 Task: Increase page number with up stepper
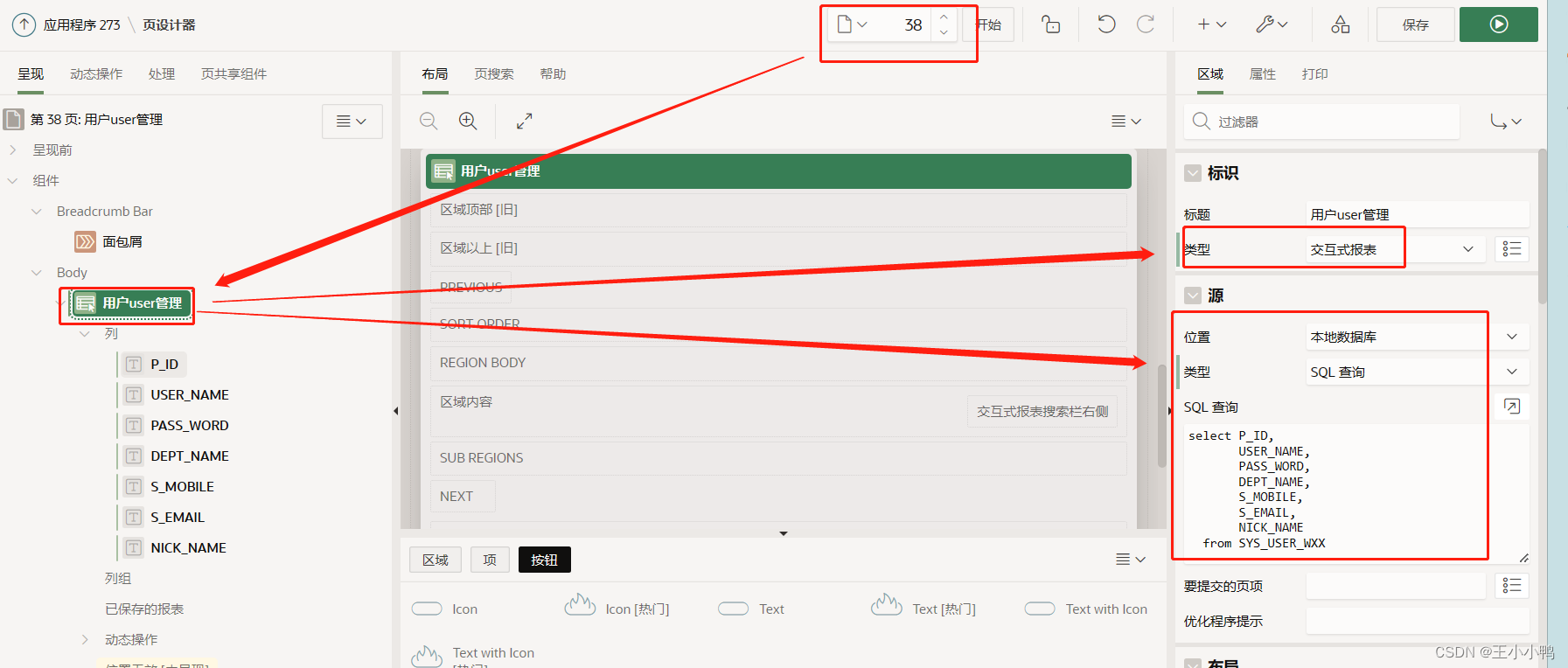(x=944, y=17)
